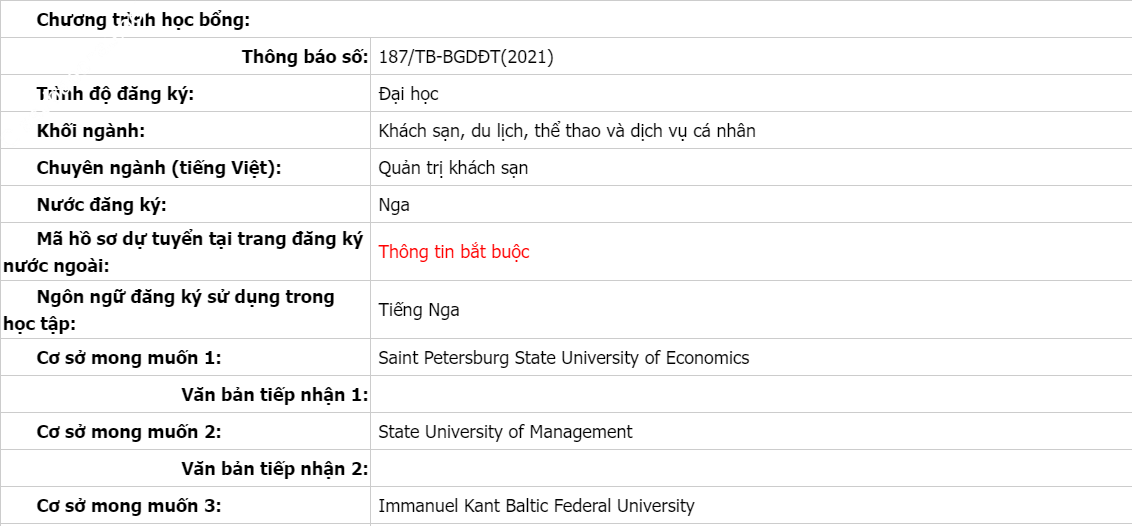Click the 'State University of Management' entry

click(505, 431)
